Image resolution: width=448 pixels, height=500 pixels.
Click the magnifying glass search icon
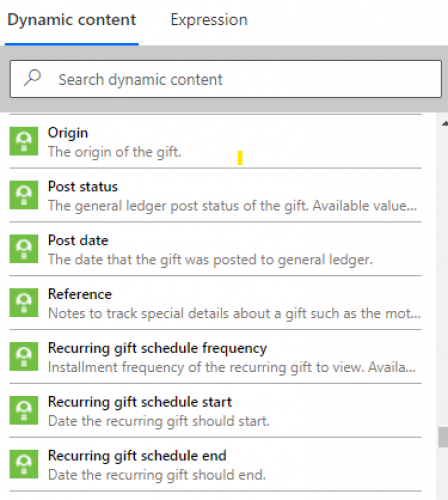pyautogui.click(x=32, y=78)
